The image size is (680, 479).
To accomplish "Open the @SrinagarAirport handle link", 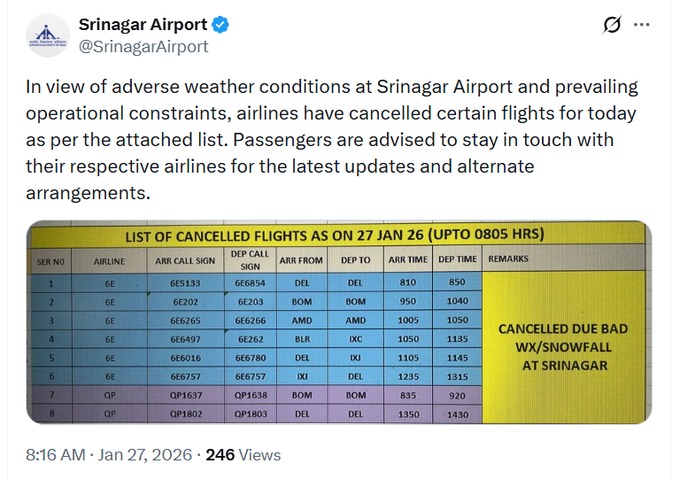I will click(143, 46).
